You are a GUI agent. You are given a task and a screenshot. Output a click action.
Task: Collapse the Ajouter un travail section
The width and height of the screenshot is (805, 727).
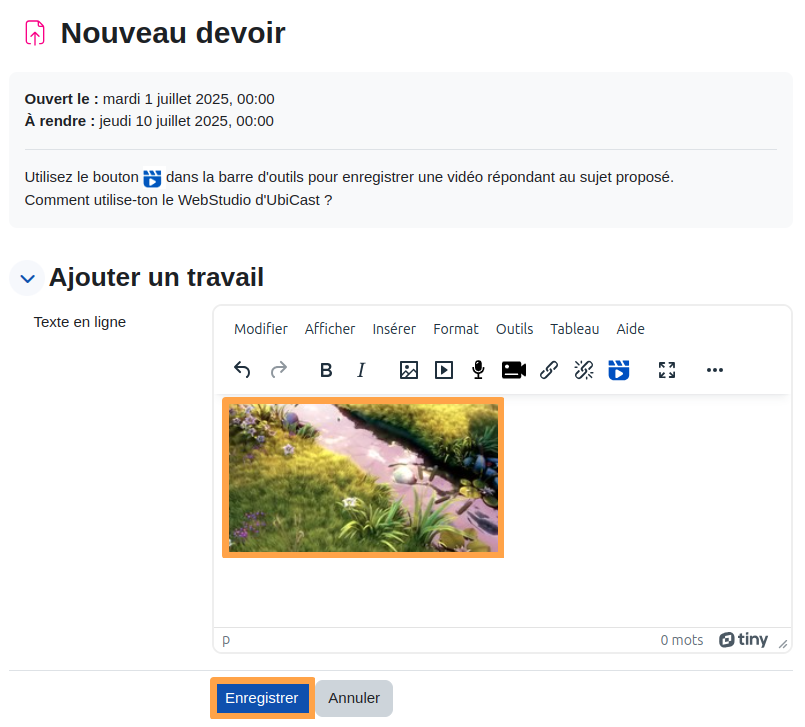click(27, 278)
